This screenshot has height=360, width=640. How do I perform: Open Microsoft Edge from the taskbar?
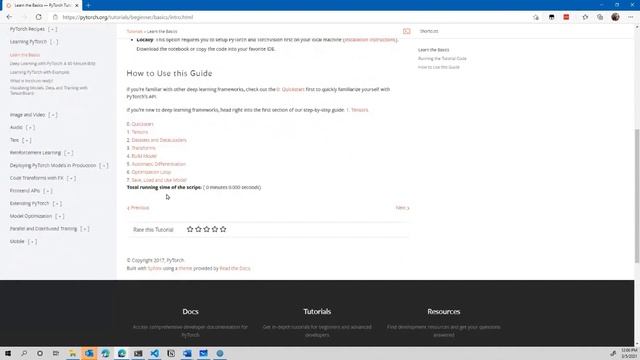pos(122,353)
